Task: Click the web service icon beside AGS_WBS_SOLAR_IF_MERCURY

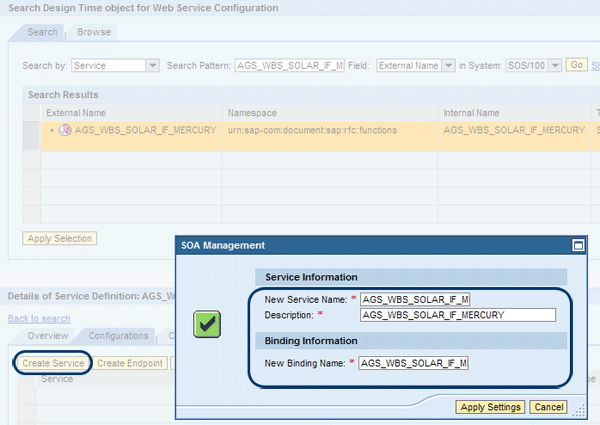Action: click(65, 130)
